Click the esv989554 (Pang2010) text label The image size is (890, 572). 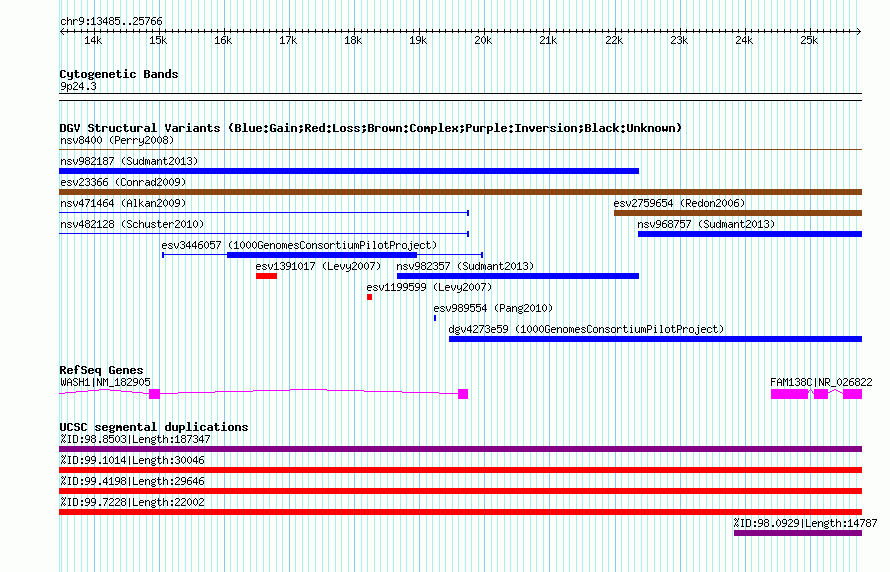click(x=493, y=308)
